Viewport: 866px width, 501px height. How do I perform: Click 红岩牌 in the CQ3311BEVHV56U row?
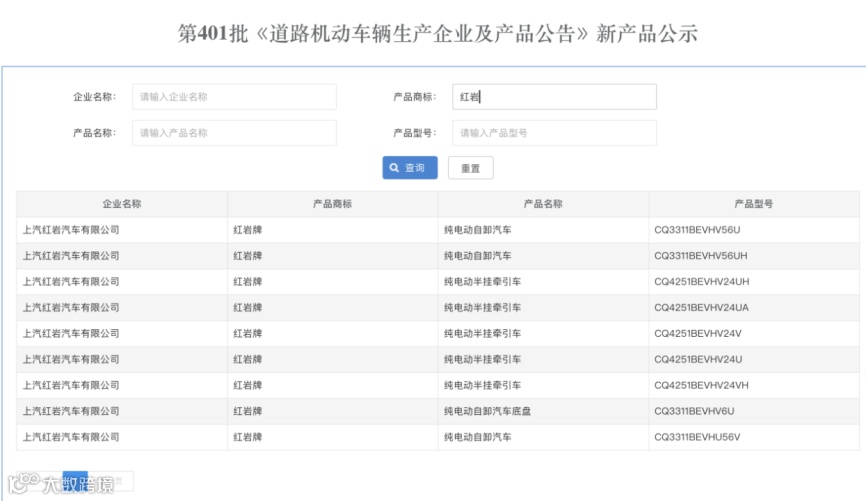(247, 230)
